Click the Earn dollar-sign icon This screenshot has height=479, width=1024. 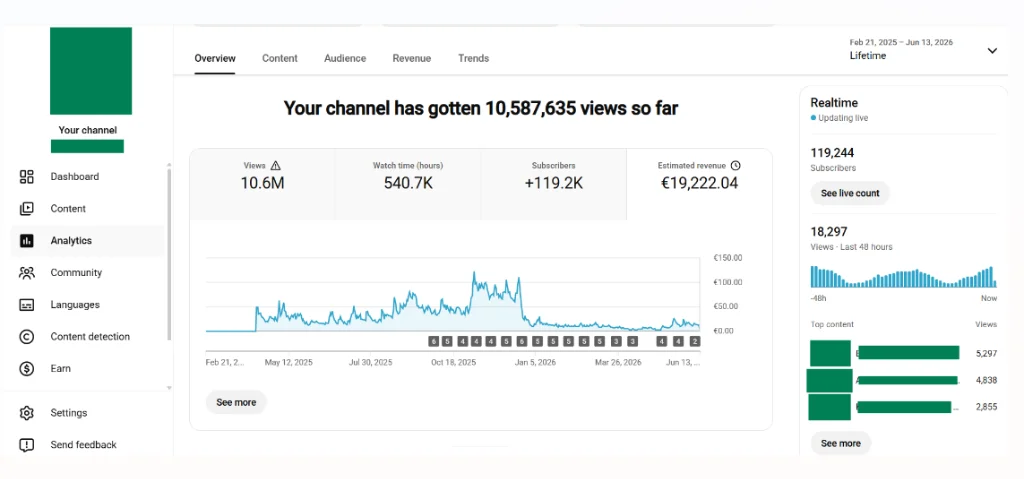pos(26,369)
